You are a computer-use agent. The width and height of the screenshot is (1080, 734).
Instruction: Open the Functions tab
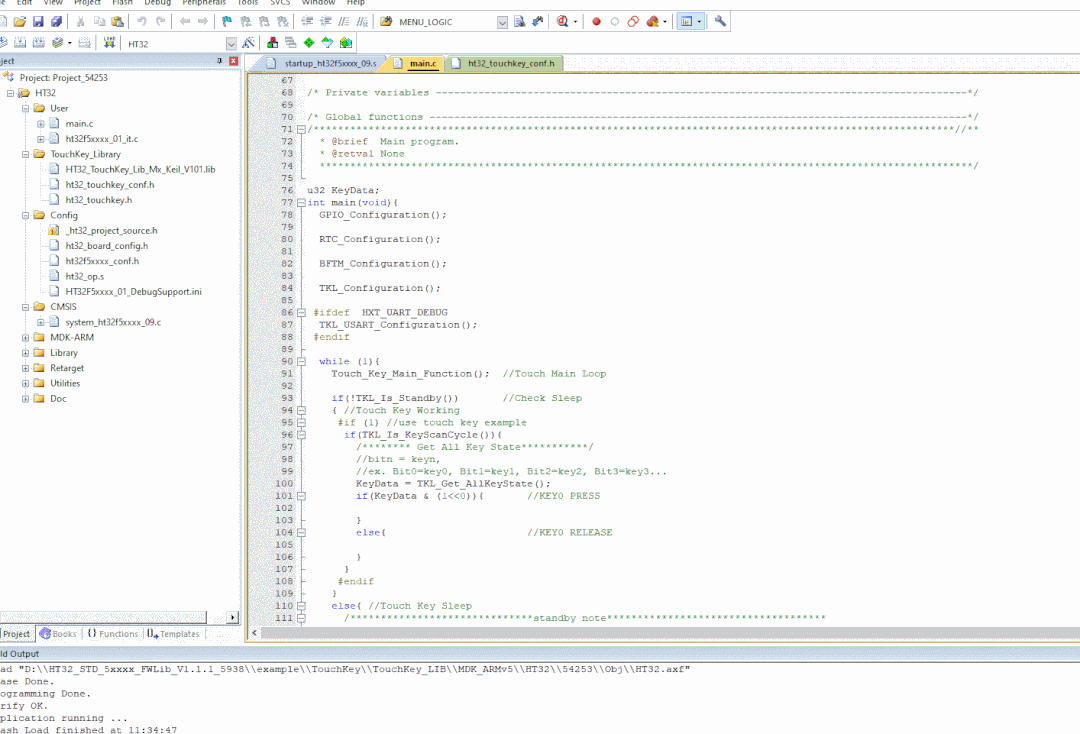coord(112,634)
